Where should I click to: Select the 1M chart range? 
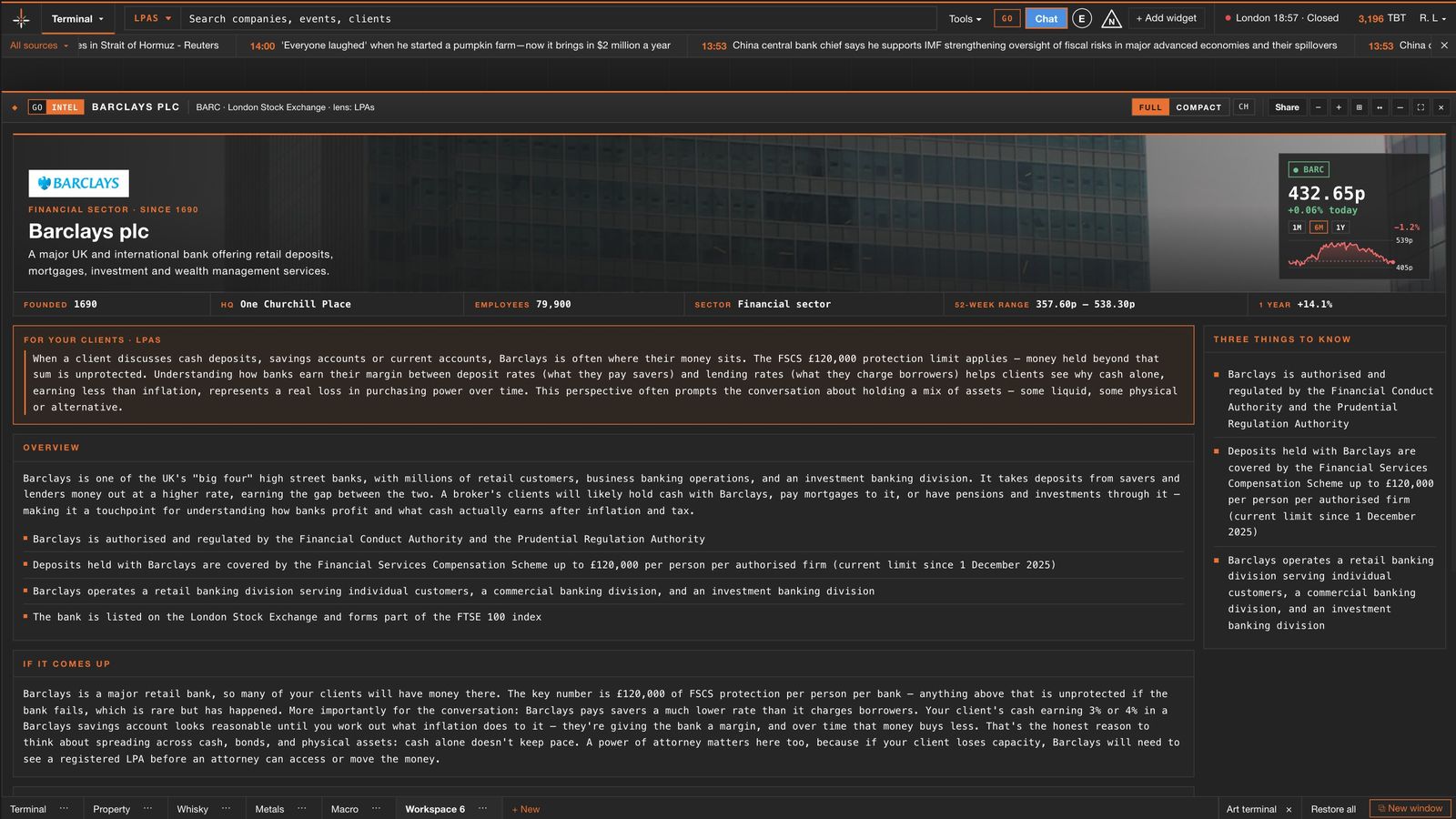pos(1297,227)
